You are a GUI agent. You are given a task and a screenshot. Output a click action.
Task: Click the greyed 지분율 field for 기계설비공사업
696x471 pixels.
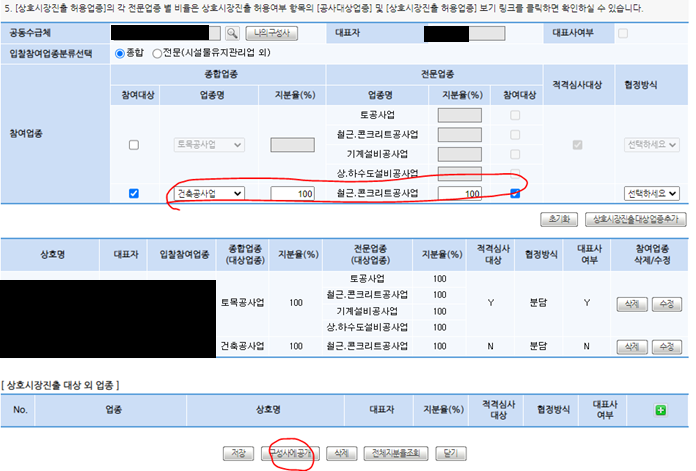coord(459,154)
